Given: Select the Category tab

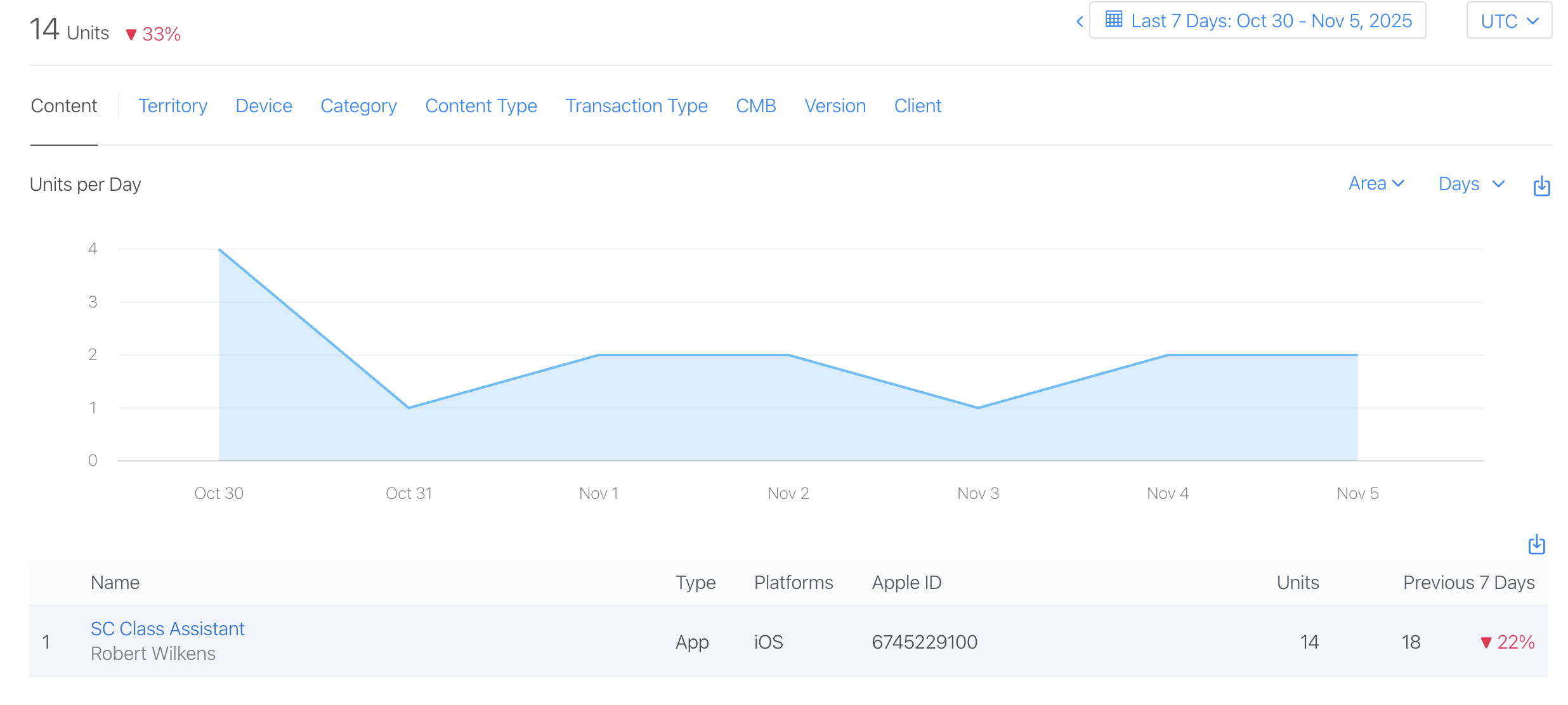Looking at the screenshot, I should (x=358, y=106).
